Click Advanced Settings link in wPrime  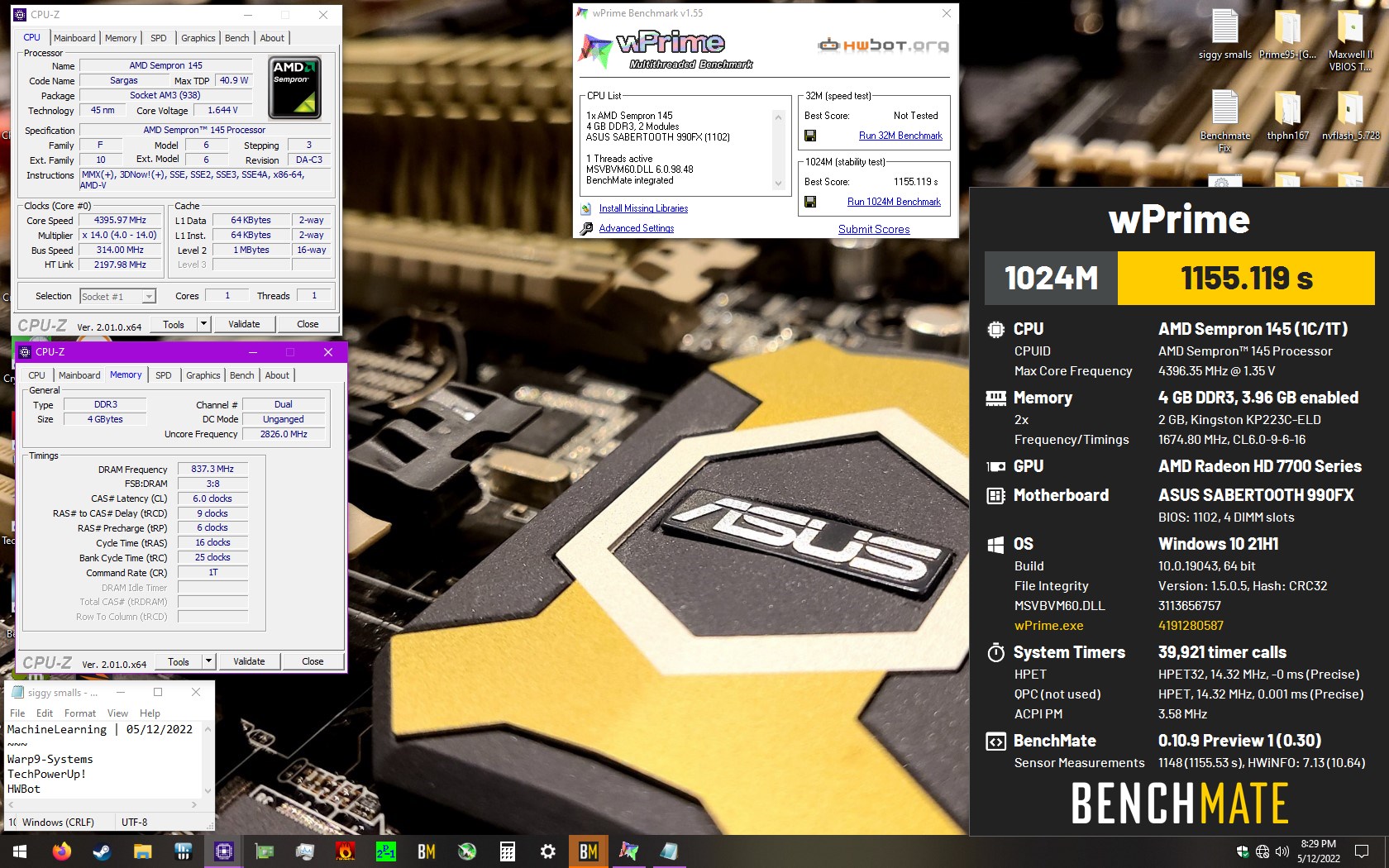pyautogui.click(x=637, y=229)
